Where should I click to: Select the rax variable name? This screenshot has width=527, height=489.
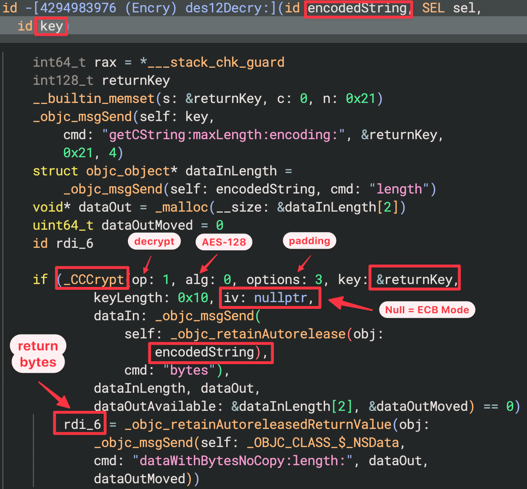coord(105,63)
